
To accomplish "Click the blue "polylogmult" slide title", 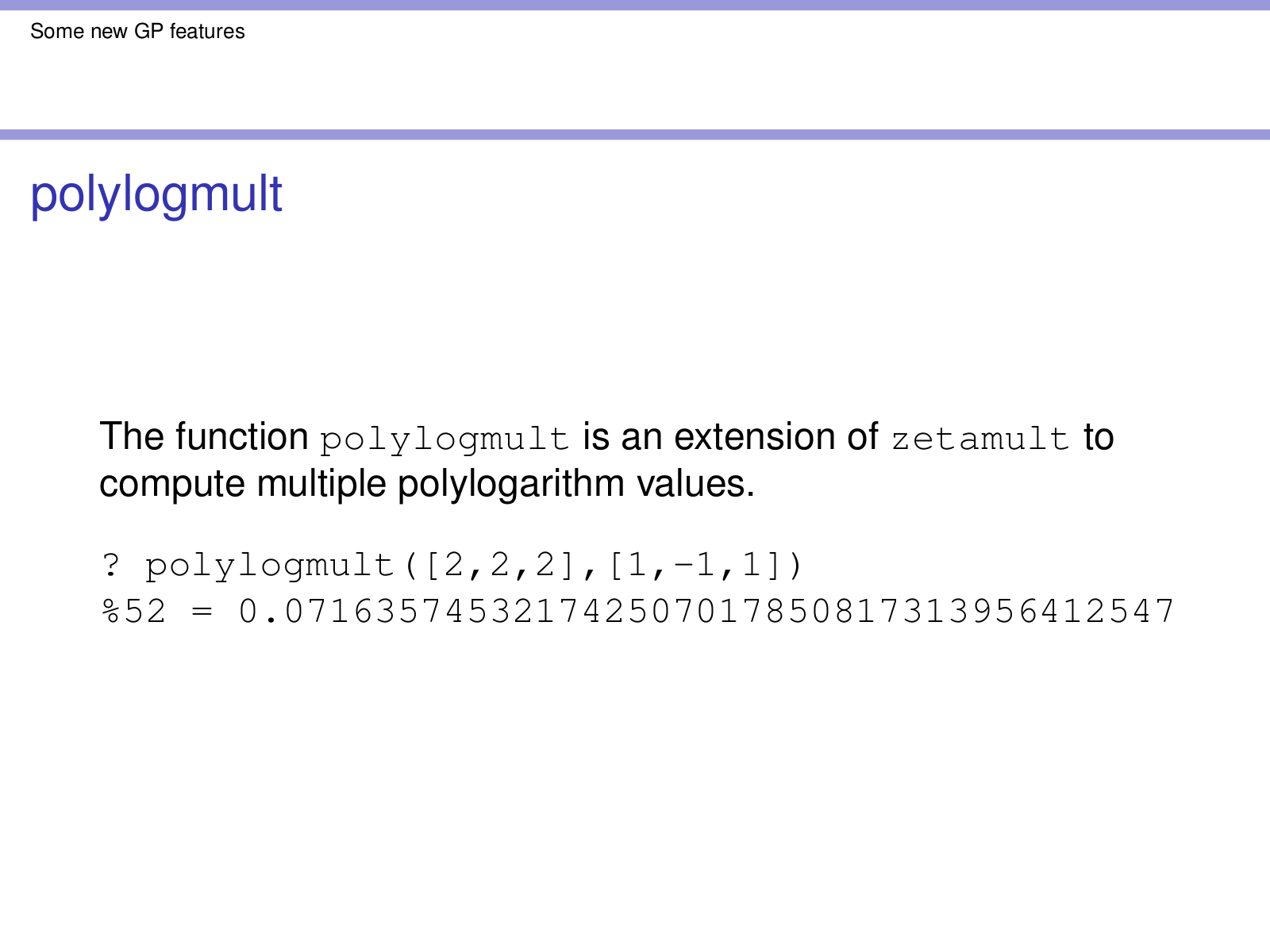I will point(156,194).
